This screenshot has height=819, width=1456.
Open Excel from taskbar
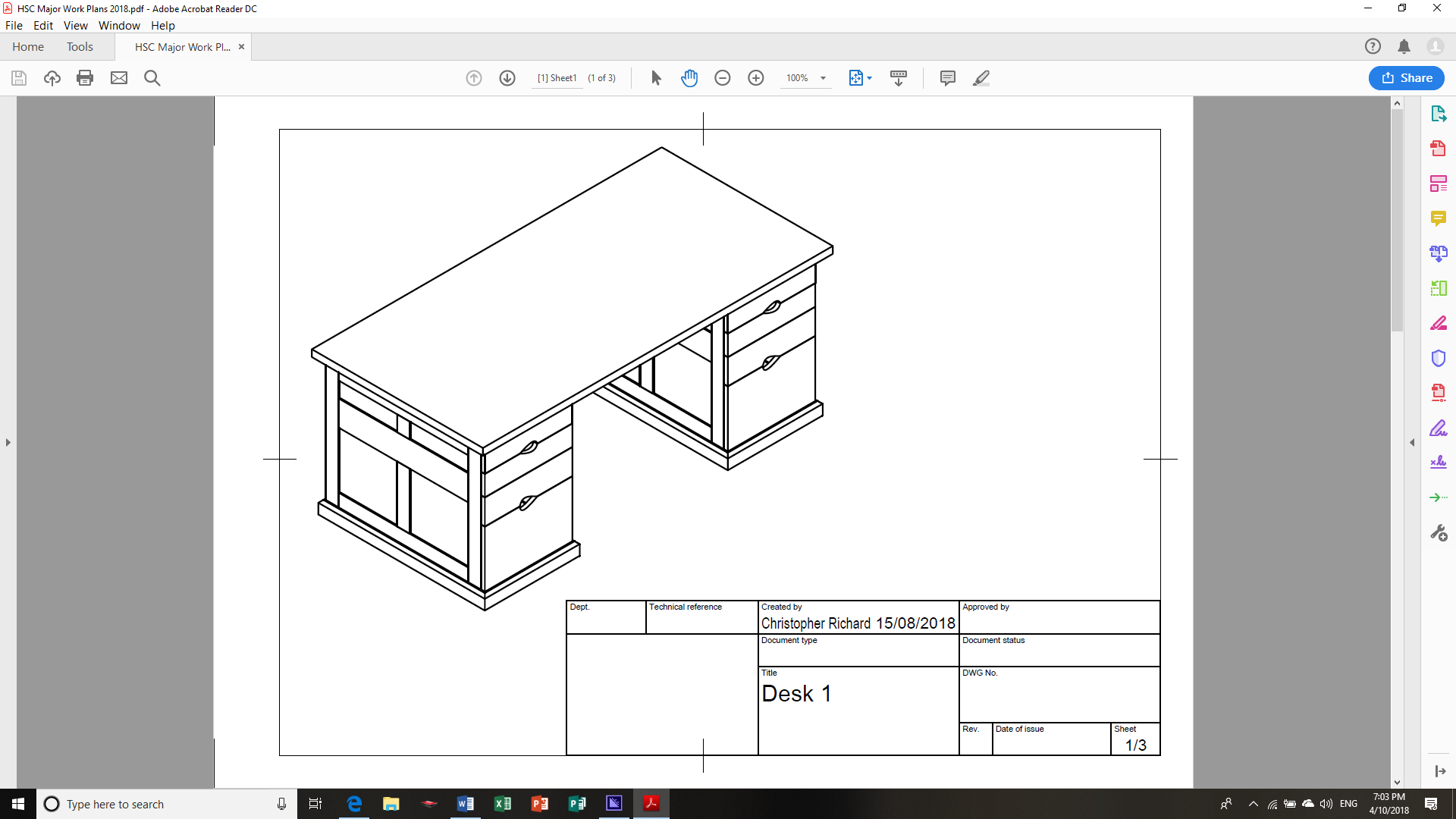[x=502, y=804]
